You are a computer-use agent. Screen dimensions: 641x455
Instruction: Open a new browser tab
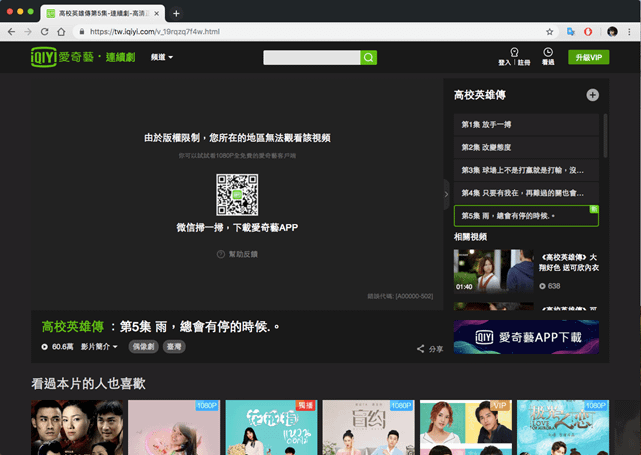[176, 13]
